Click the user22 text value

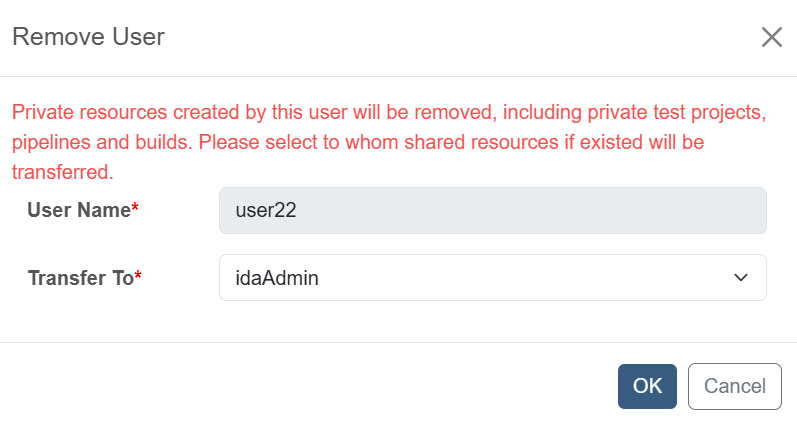(x=266, y=211)
